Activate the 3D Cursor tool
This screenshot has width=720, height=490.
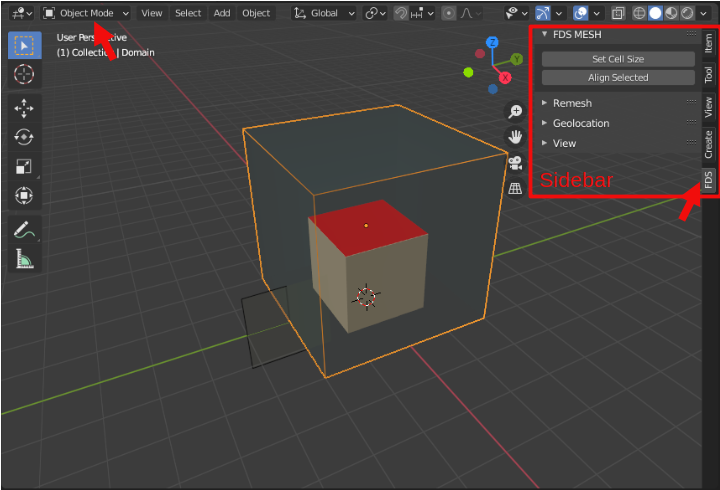[24, 74]
